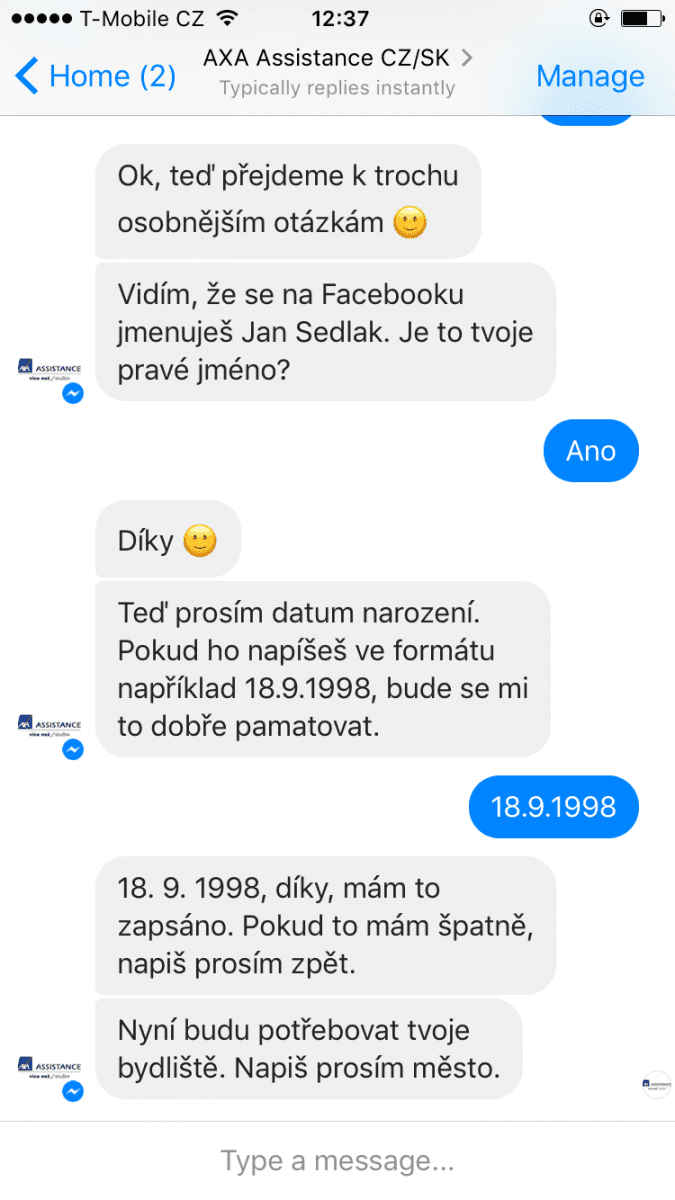Tap the Díky message bubble
Screen dimensions: 675x1200
point(167,539)
